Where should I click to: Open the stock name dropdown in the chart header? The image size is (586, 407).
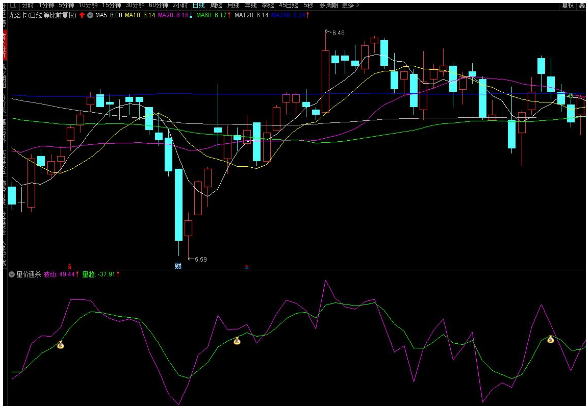coord(43,15)
